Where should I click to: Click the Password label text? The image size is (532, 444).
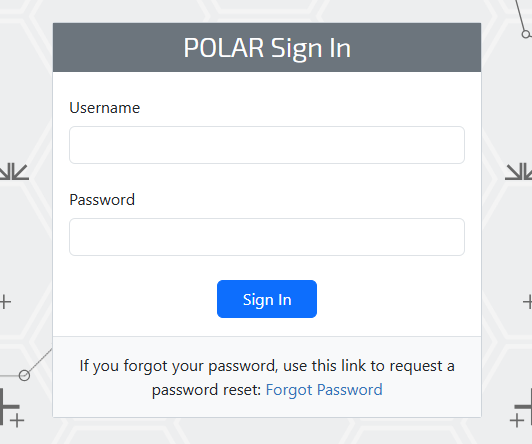(x=102, y=200)
